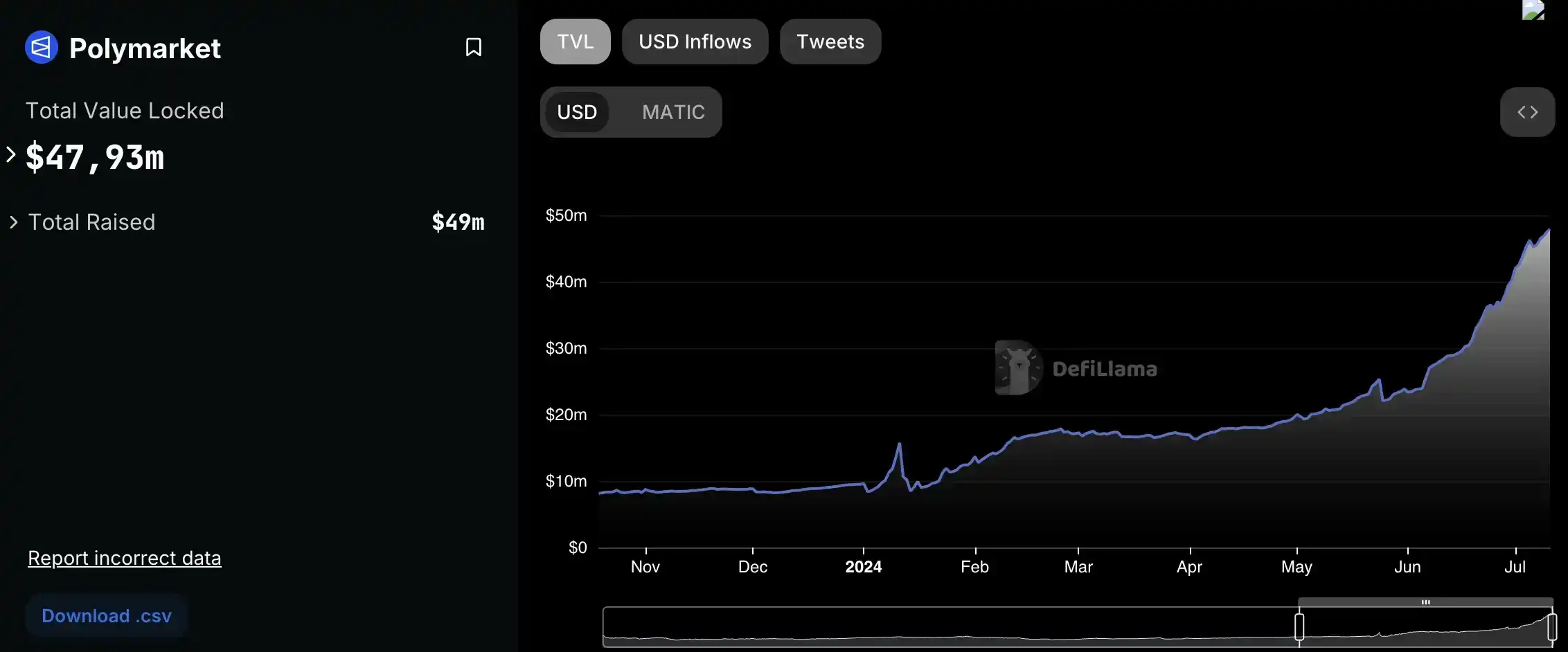
Task: Click the range slider's top drag bar
Action: pyautogui.click(x=1425, y=602)
